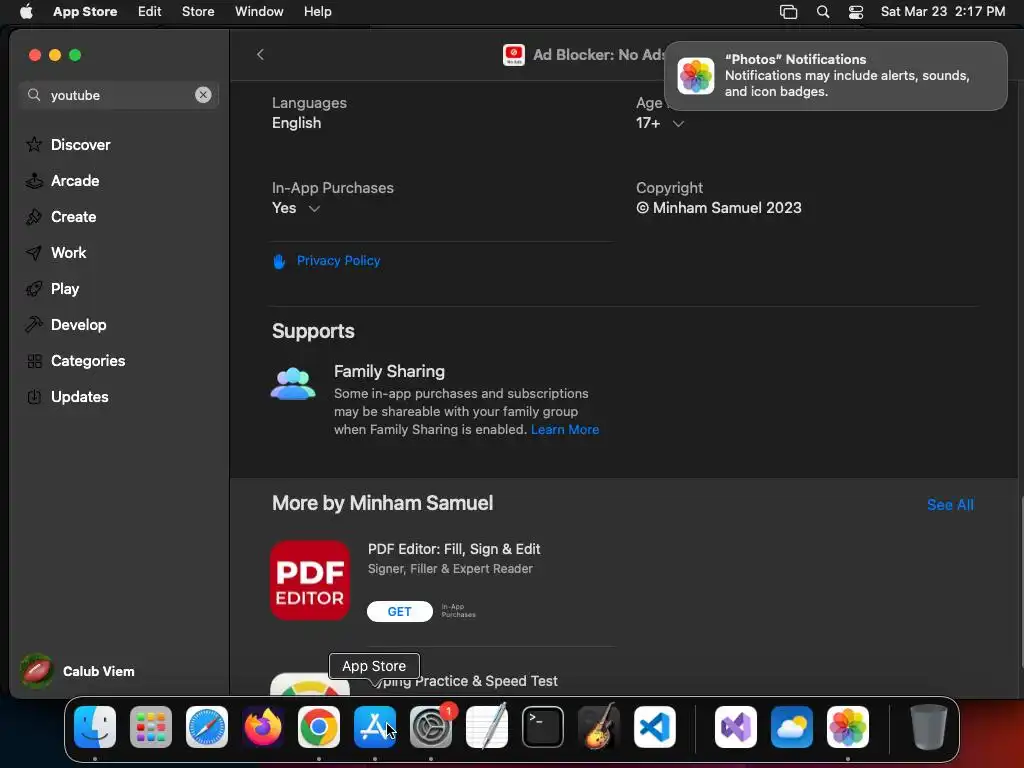Launch Google Chrome from the Dock

point(319,727)
